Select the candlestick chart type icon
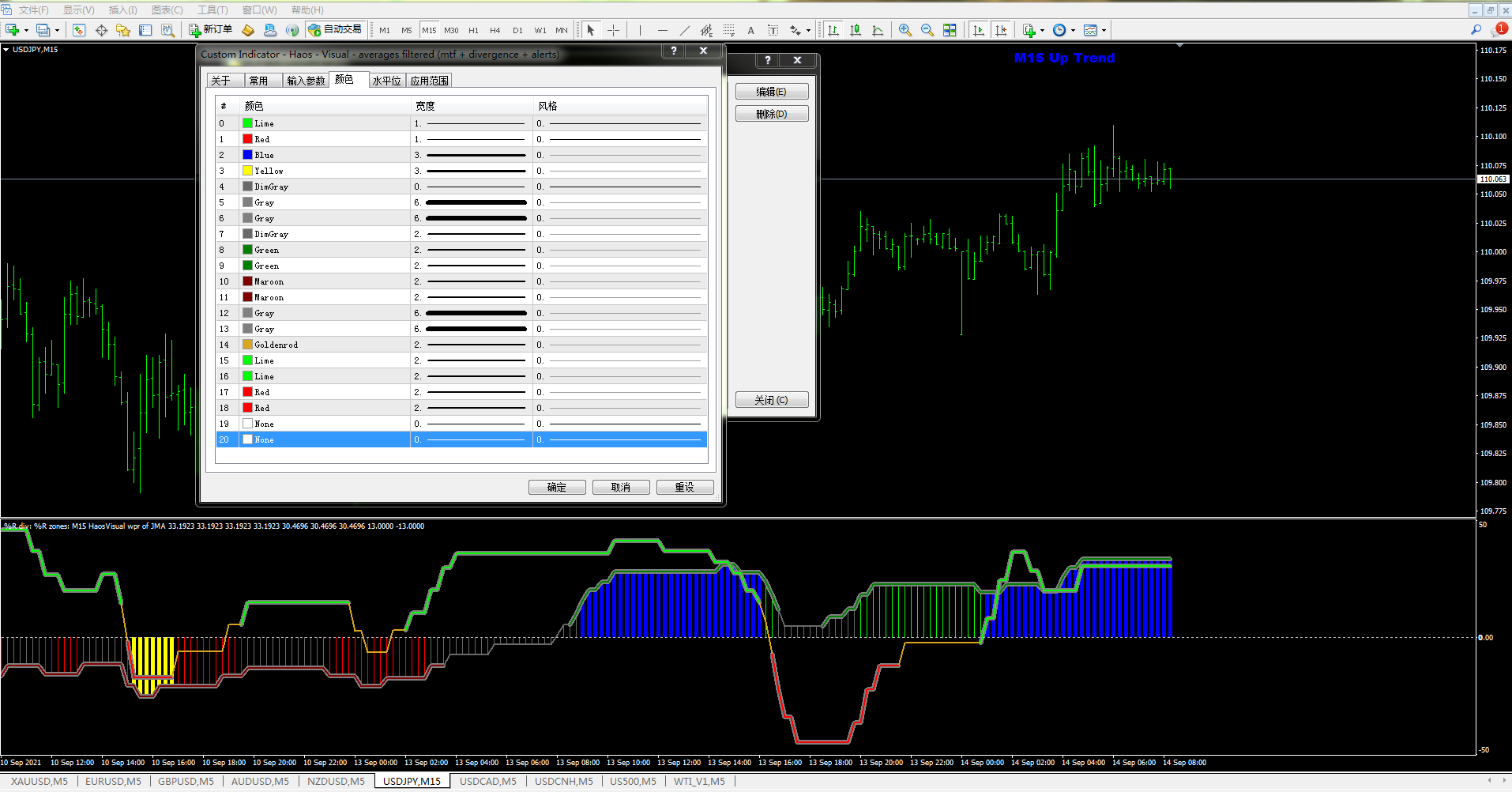Image resolution: width=1512 pixels, height=792 pixels. click(856, 30)
